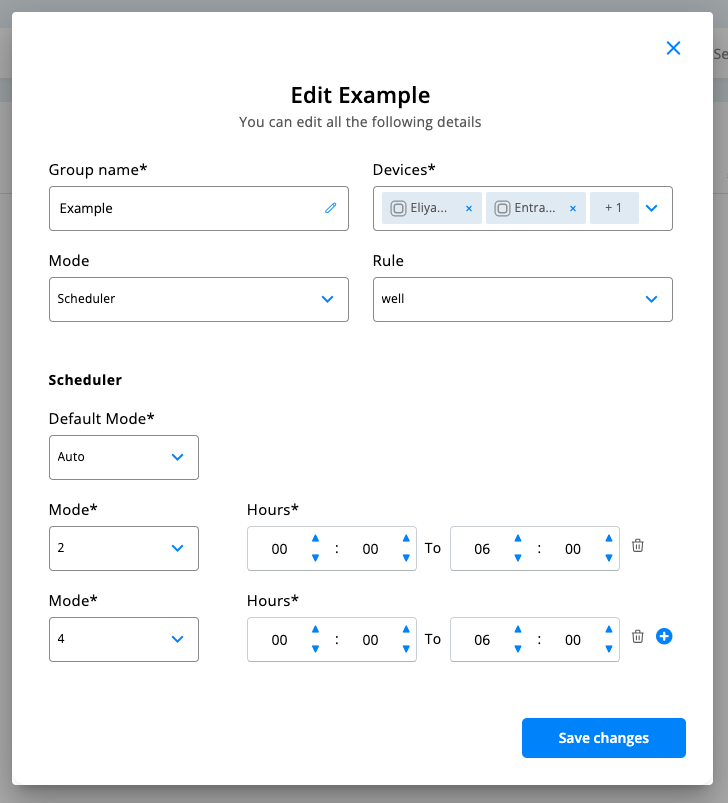Open the Mode dropdown showing Scheduler
This screenshot has height=803, width=728.
tap(198, 299)
